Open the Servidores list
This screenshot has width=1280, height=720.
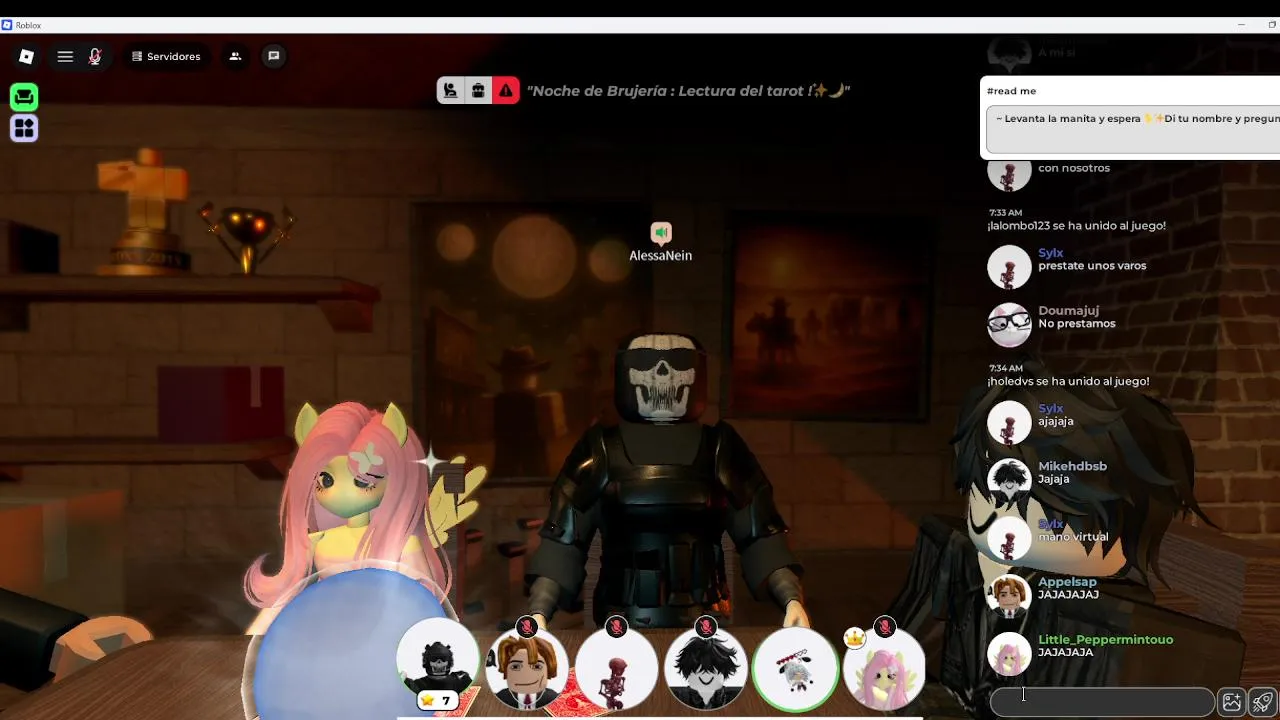coord(166,57)
